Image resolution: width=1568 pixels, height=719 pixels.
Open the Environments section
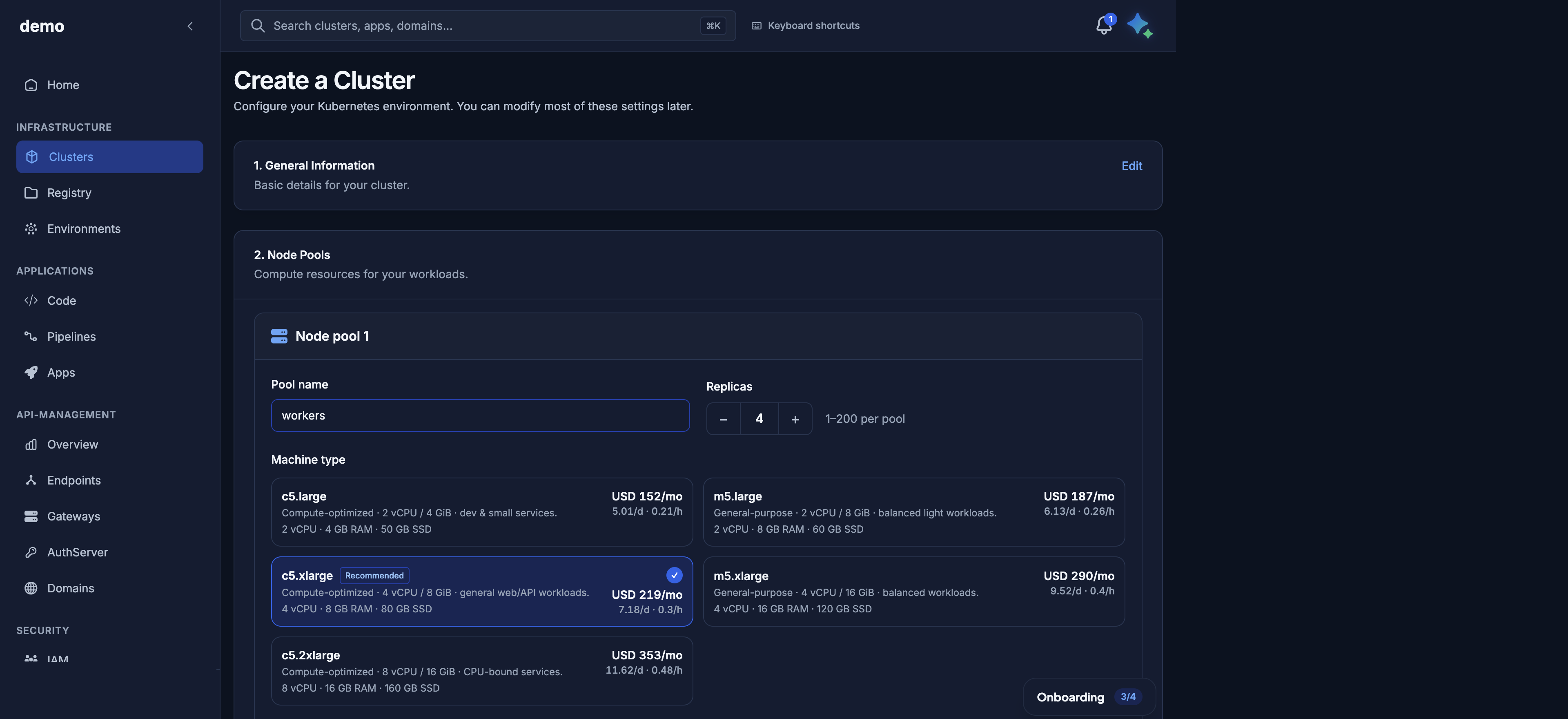pos(109,229)
